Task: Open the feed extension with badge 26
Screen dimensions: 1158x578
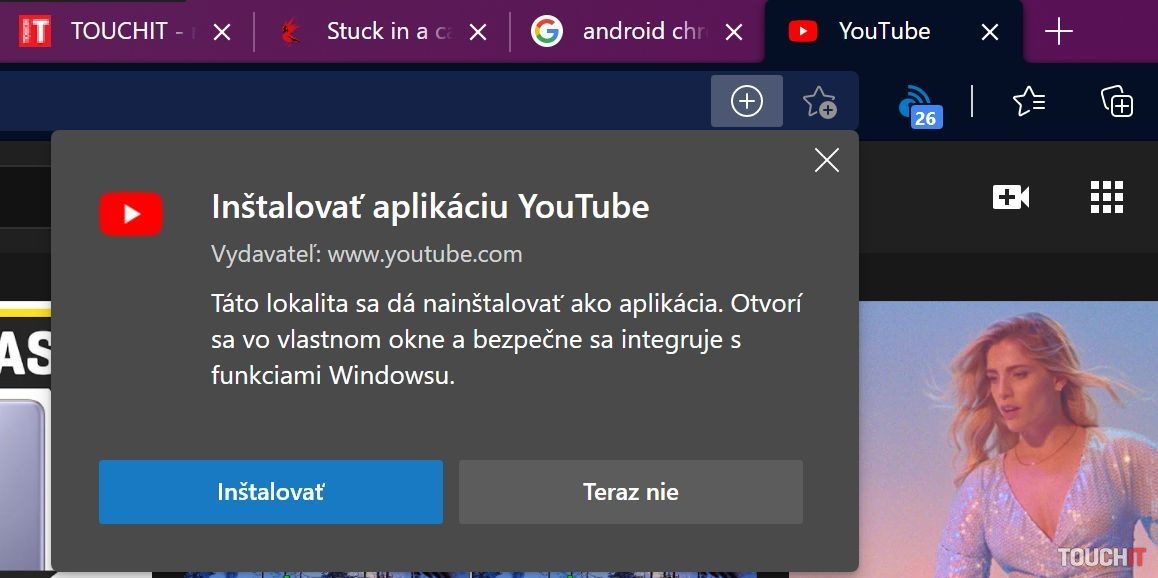Action: click(x=917, y=103)
